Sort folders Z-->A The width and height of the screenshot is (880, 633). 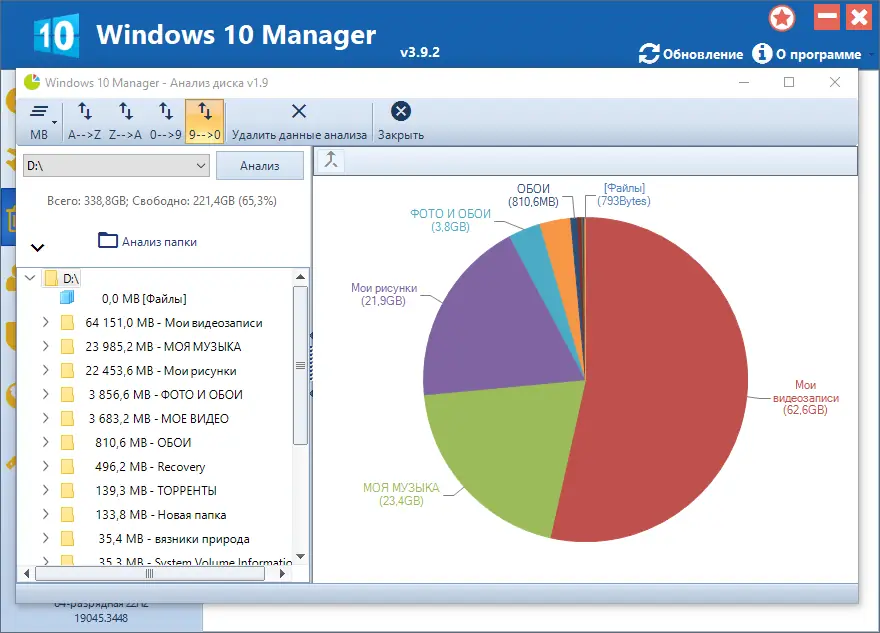click(126, 121)
